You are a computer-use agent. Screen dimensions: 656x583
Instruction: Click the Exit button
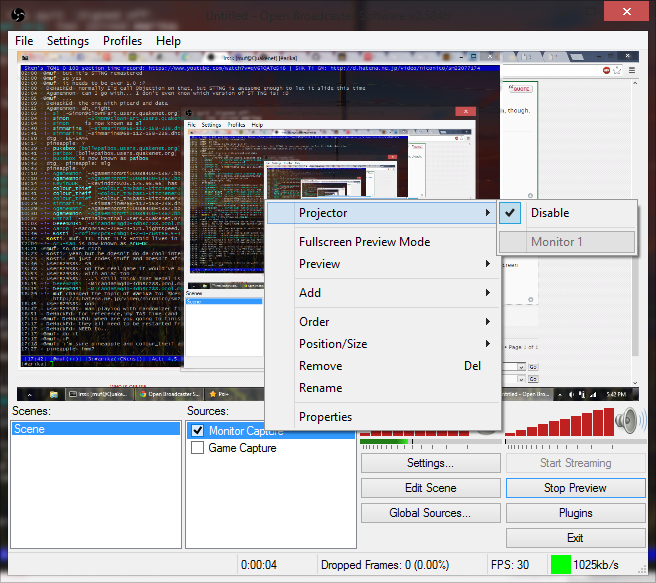575,538
